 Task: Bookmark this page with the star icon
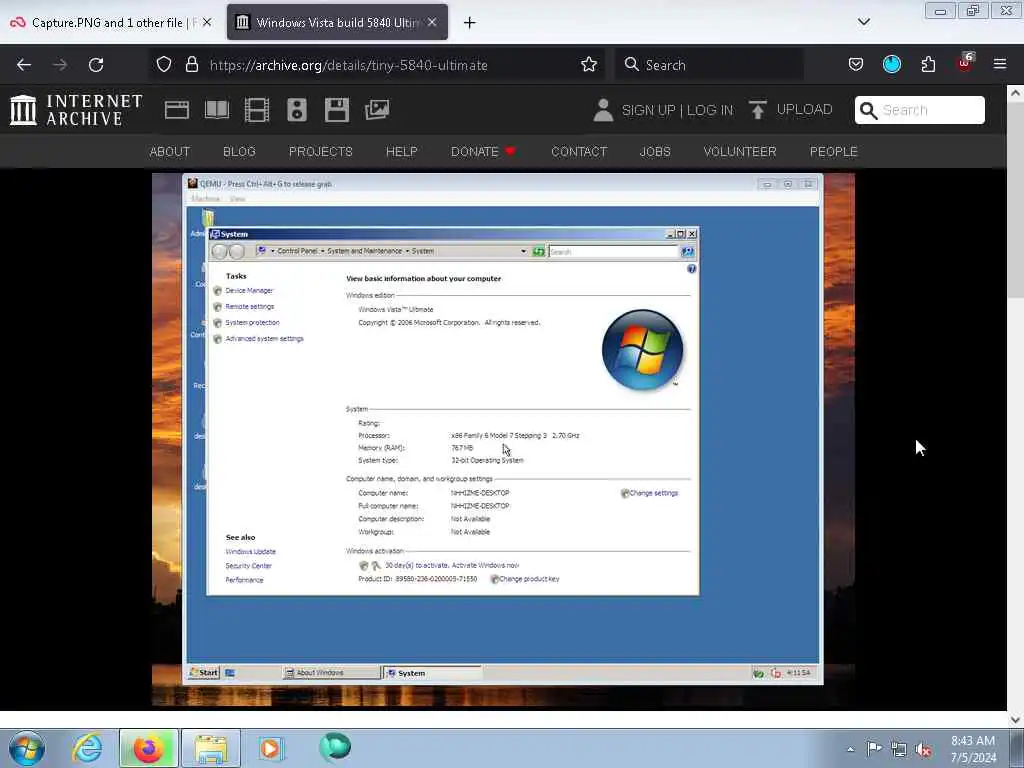[589, 64]
